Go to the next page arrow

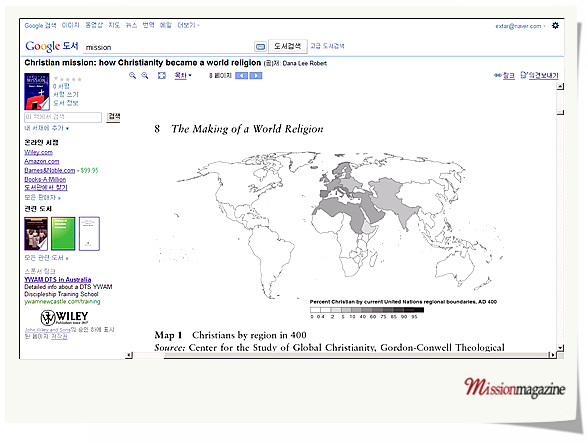(x=256, y=76)
